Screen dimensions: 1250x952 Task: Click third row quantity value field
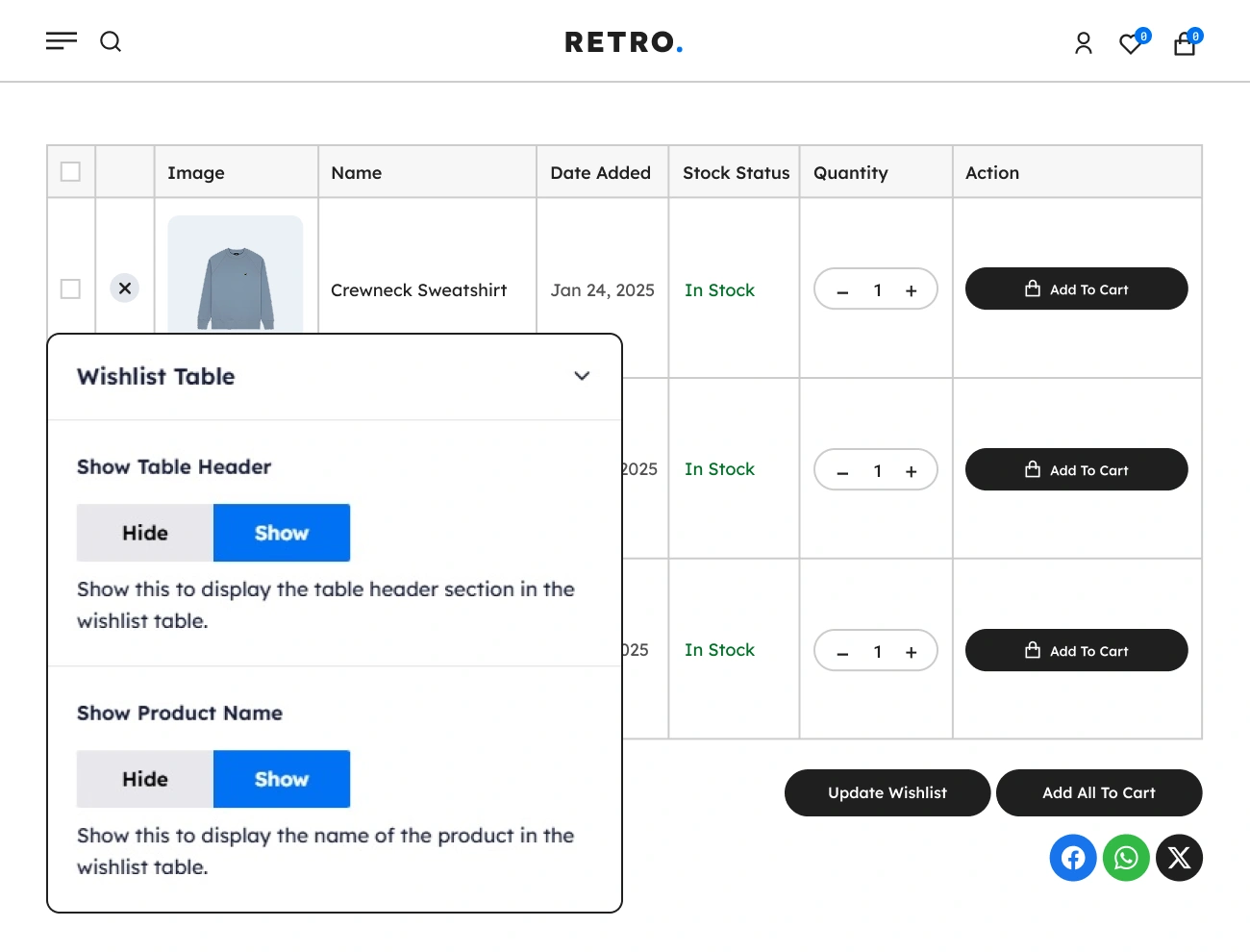(877, 652)
